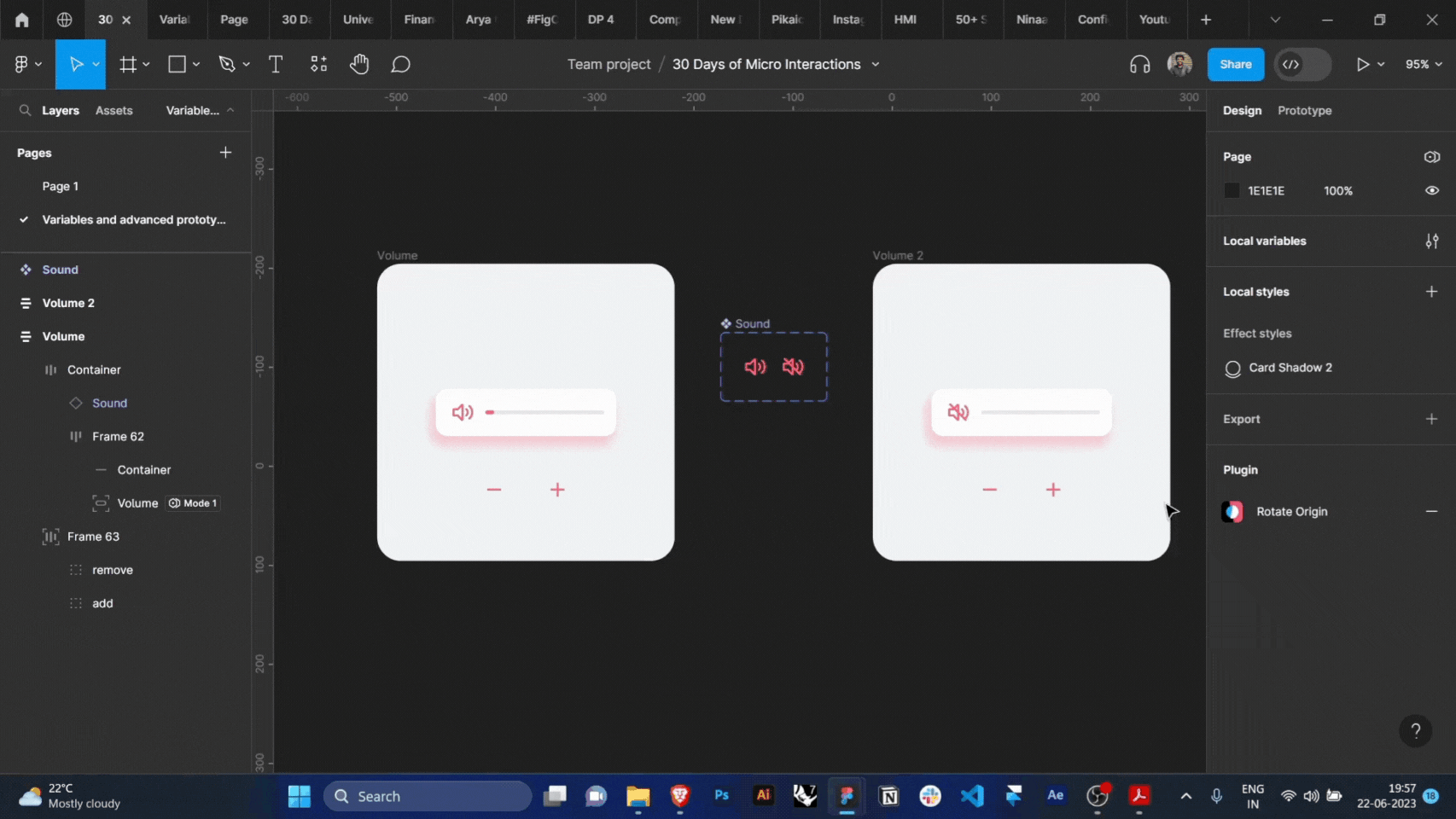The image size is (1456, 819).
Task: Switch to the Assets tab
Action: click(x=114, y=110)
